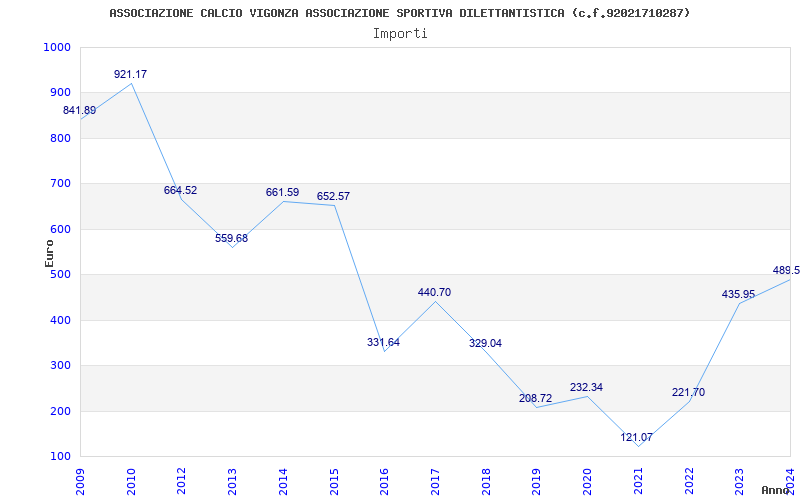Click x-axis year 2021
800x500 pixels.
638,481
